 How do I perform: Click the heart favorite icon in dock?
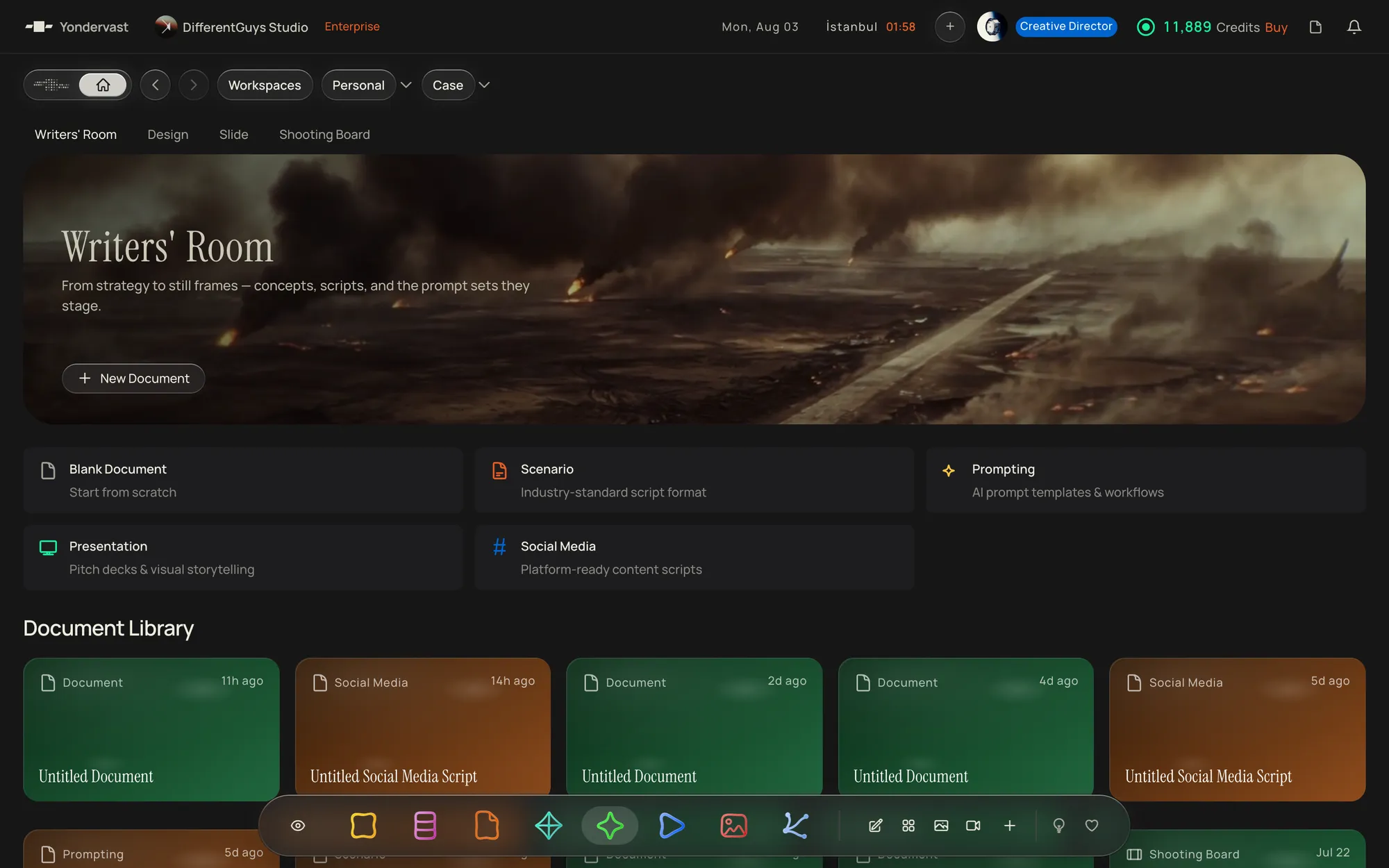point(1092,826)
